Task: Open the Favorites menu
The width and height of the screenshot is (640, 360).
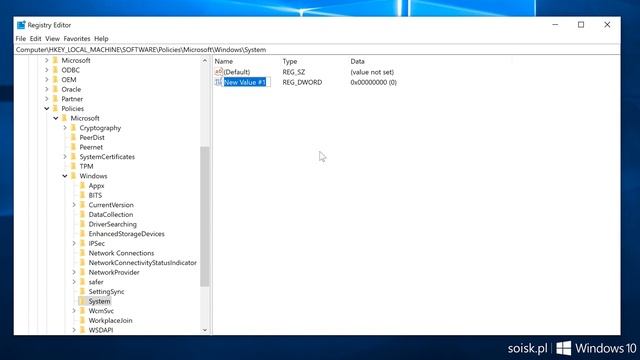Action: tap(77, 39)
